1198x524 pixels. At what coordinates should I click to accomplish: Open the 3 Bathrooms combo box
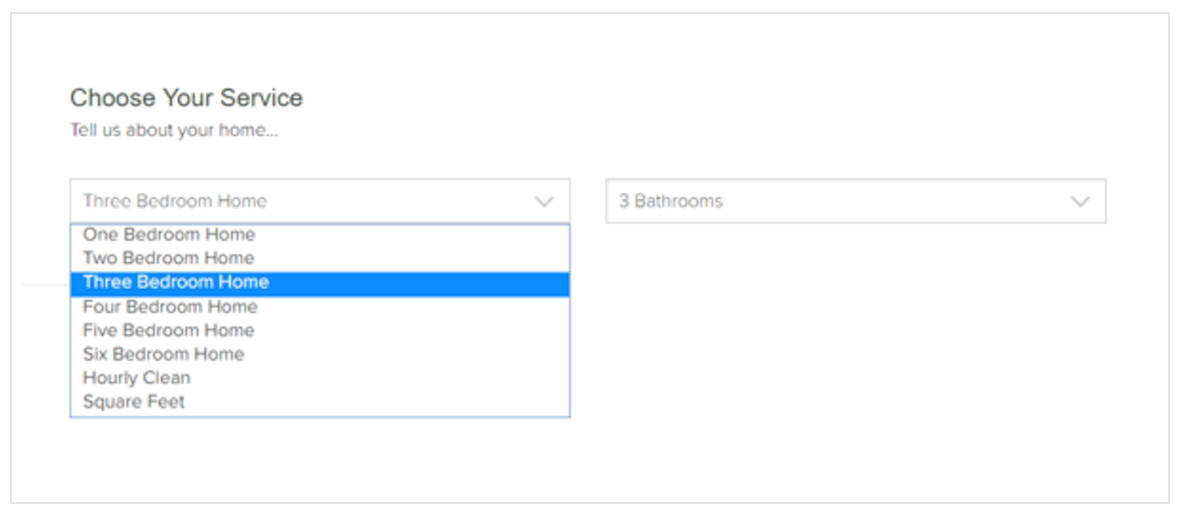tap(856, 201)
